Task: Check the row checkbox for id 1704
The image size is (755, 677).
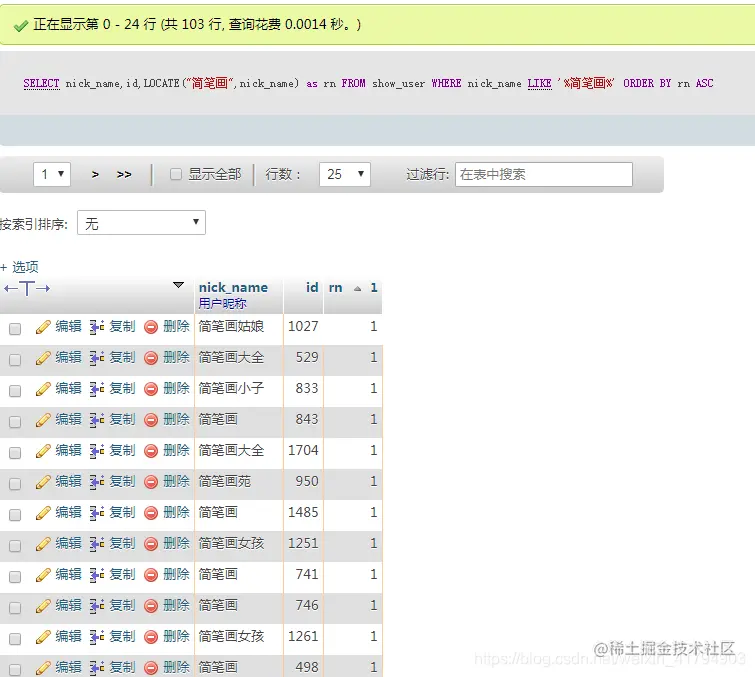Action: click(15, 453)
